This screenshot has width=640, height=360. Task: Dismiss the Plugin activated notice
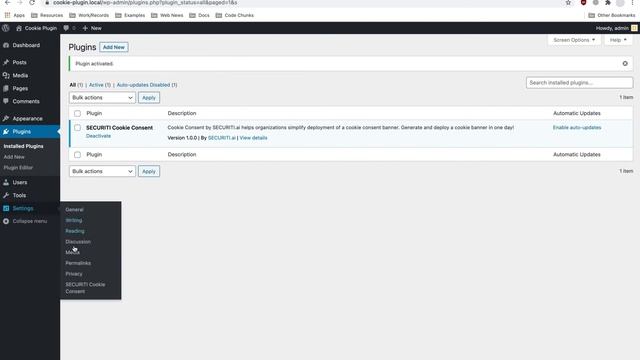pos(625,64)
